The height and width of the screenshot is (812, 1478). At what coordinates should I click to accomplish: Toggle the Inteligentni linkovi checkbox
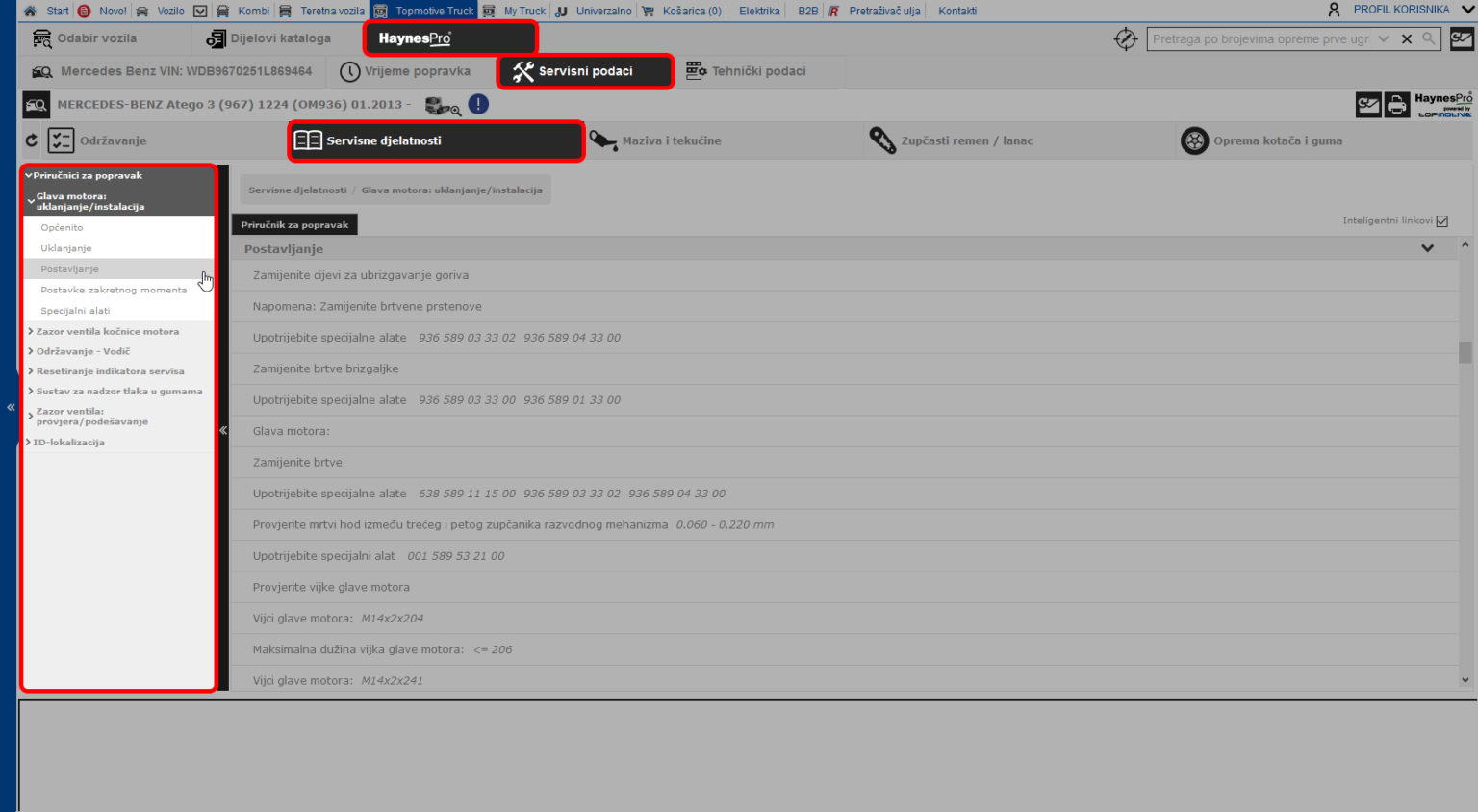point(1441,221)
